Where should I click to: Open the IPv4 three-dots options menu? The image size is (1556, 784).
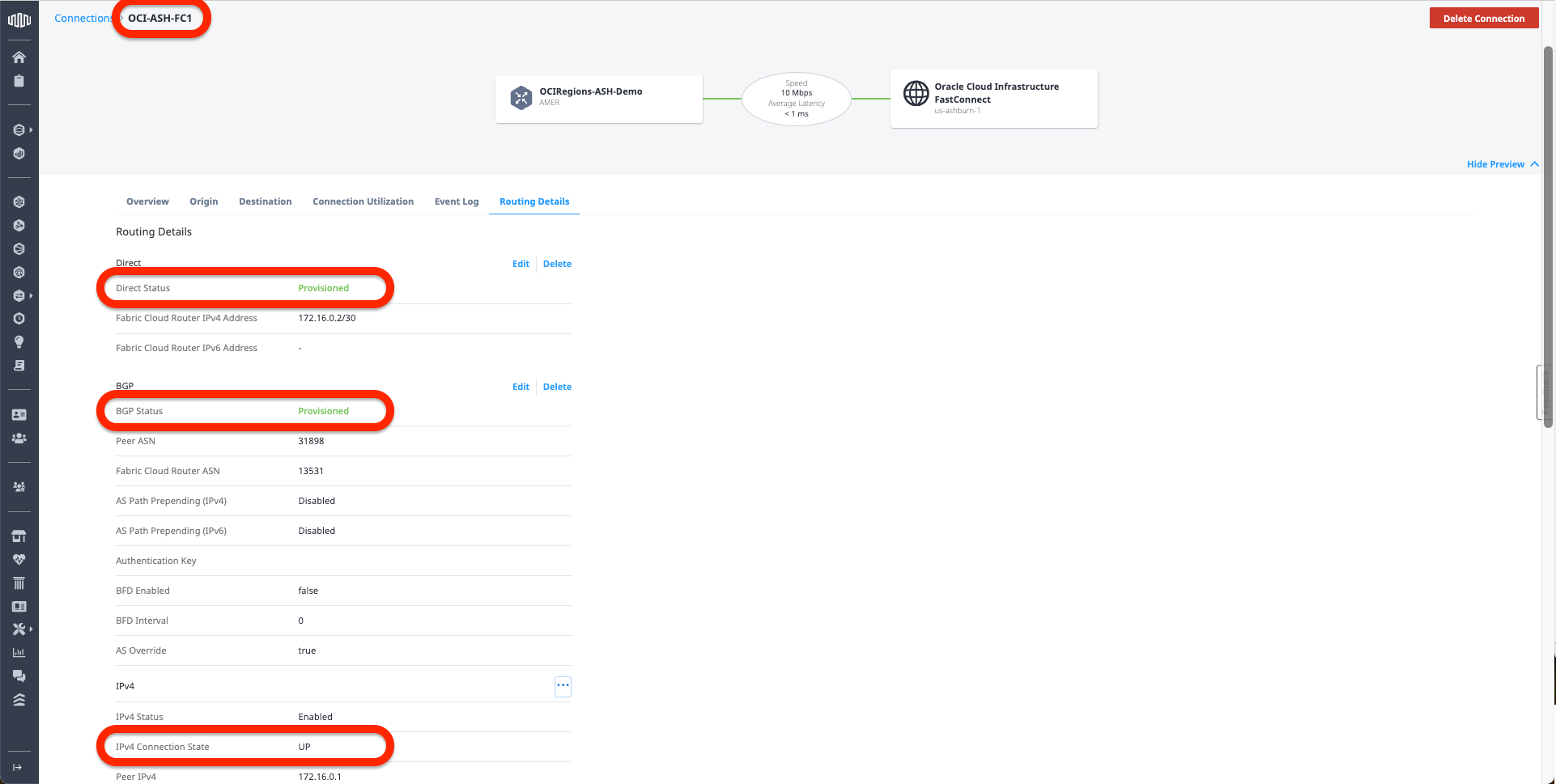pos(563,686)
